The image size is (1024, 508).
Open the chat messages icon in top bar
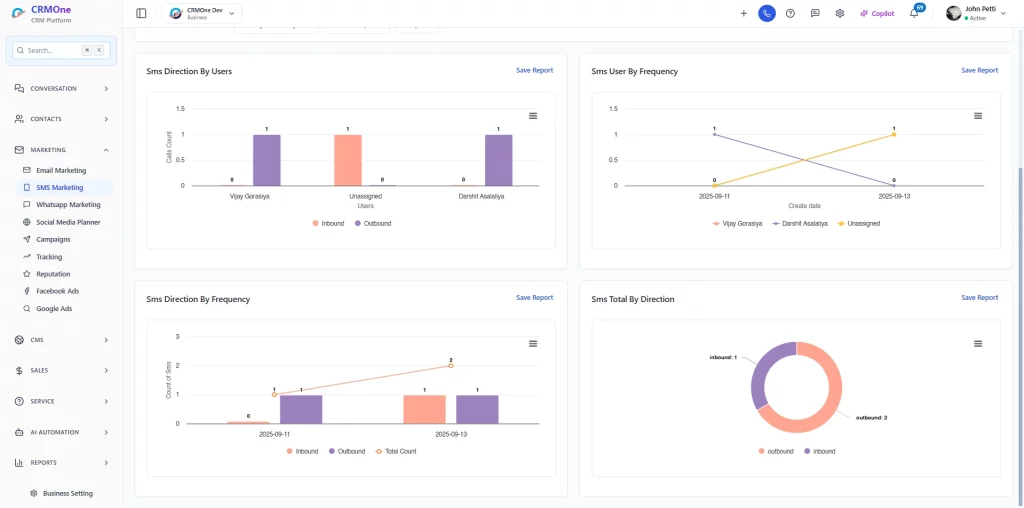point(815,13)
